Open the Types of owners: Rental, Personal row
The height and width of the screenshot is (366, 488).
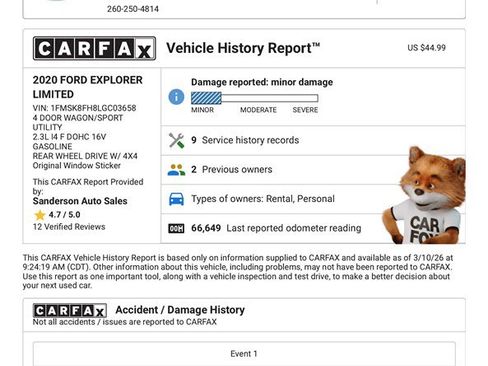[313, 199]
